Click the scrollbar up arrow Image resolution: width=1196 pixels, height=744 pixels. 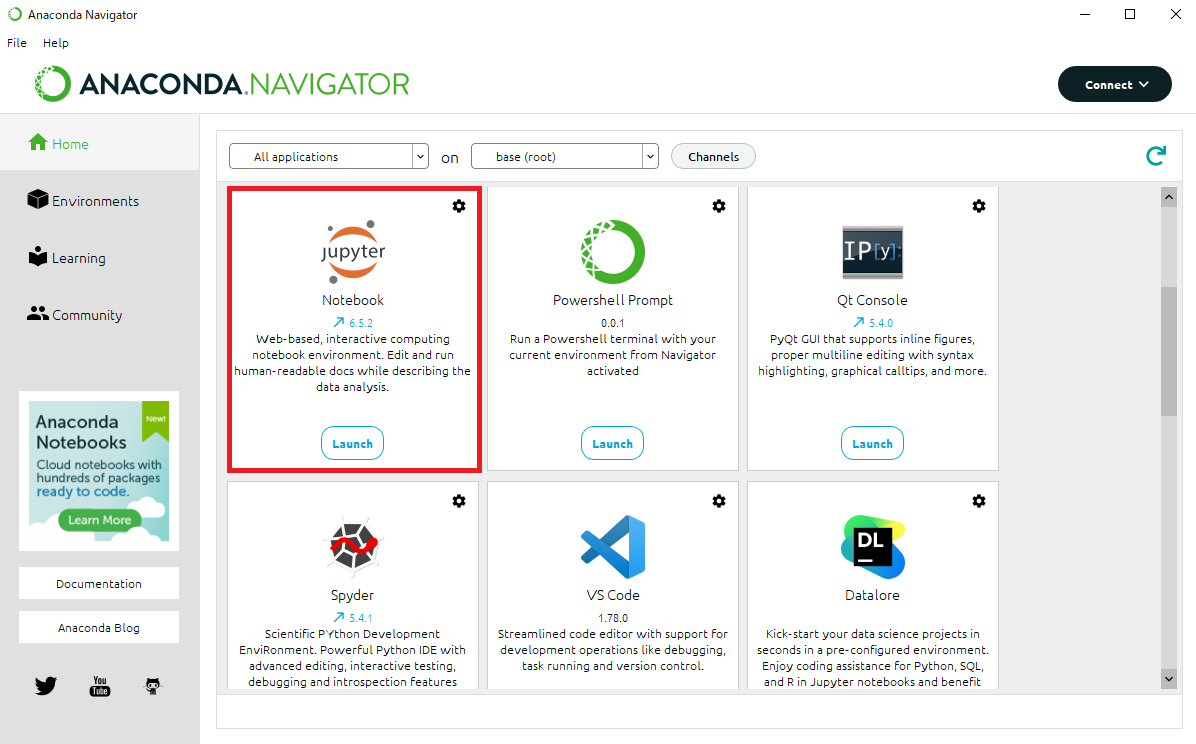tap(1169, 198)
